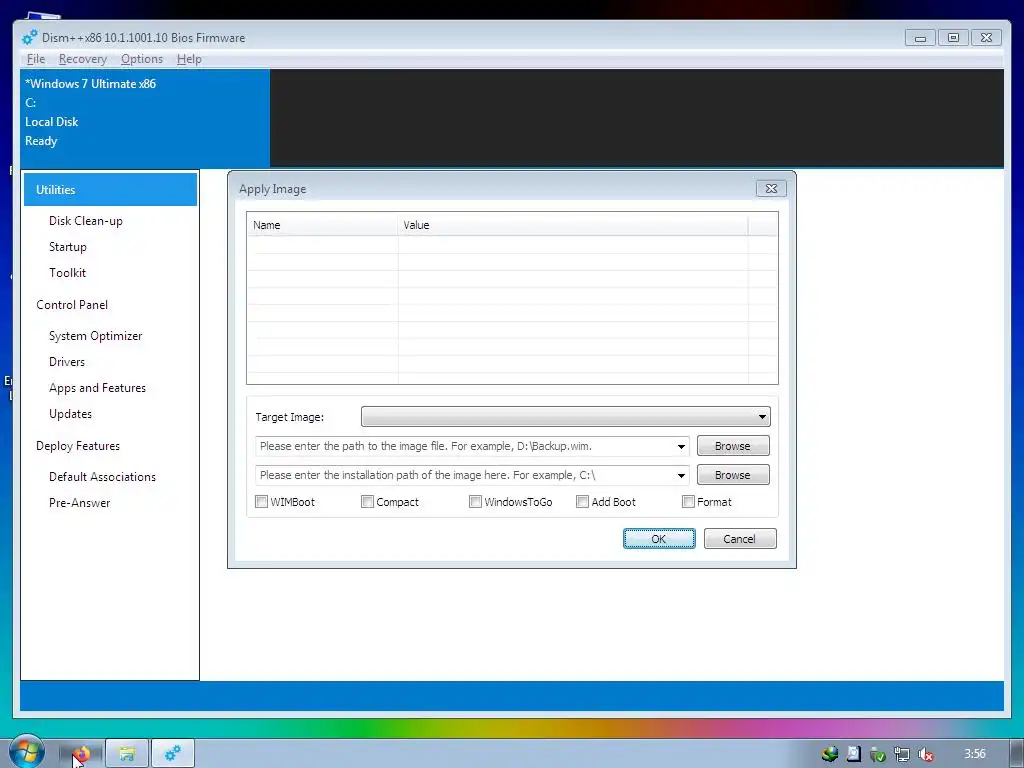The image size is (1024, 768).
Task: Click the Utilities sidebar header
Action: (110, 189)
